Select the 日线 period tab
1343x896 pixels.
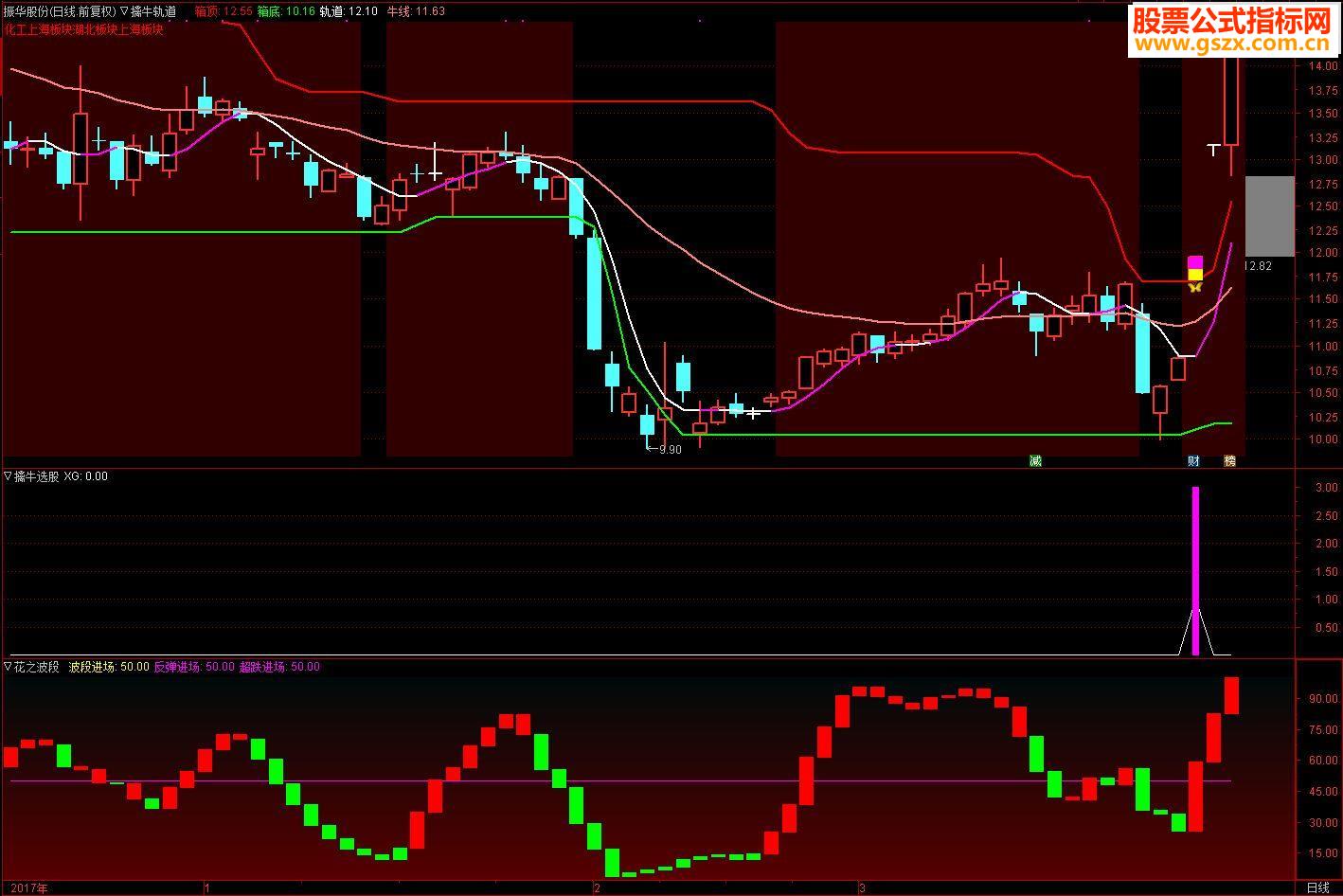[1317, 887]
